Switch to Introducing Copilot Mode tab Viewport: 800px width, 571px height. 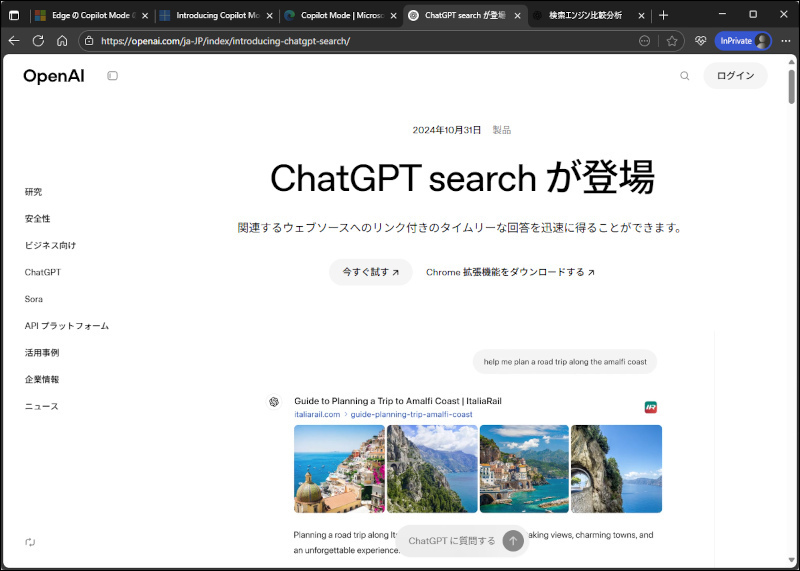tap(213, 15)
